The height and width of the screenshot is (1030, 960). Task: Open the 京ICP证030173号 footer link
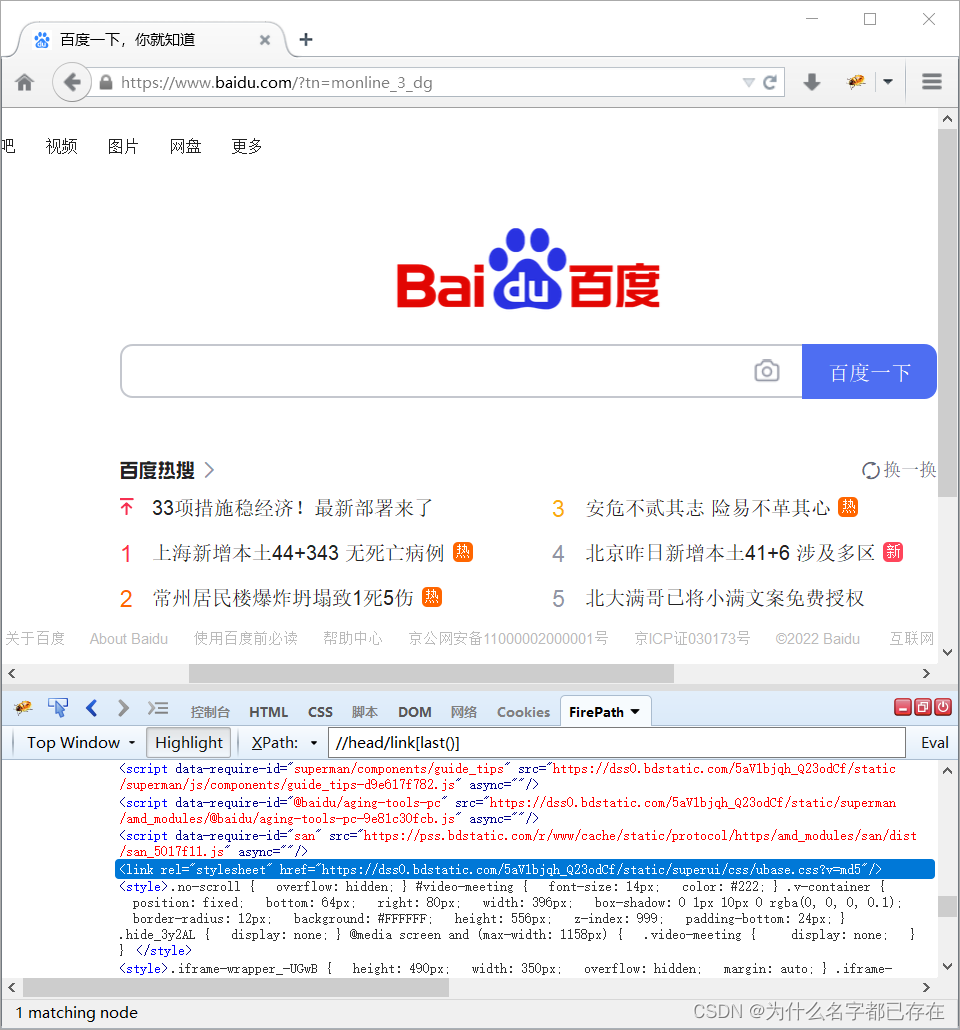(x=692, y=638)
